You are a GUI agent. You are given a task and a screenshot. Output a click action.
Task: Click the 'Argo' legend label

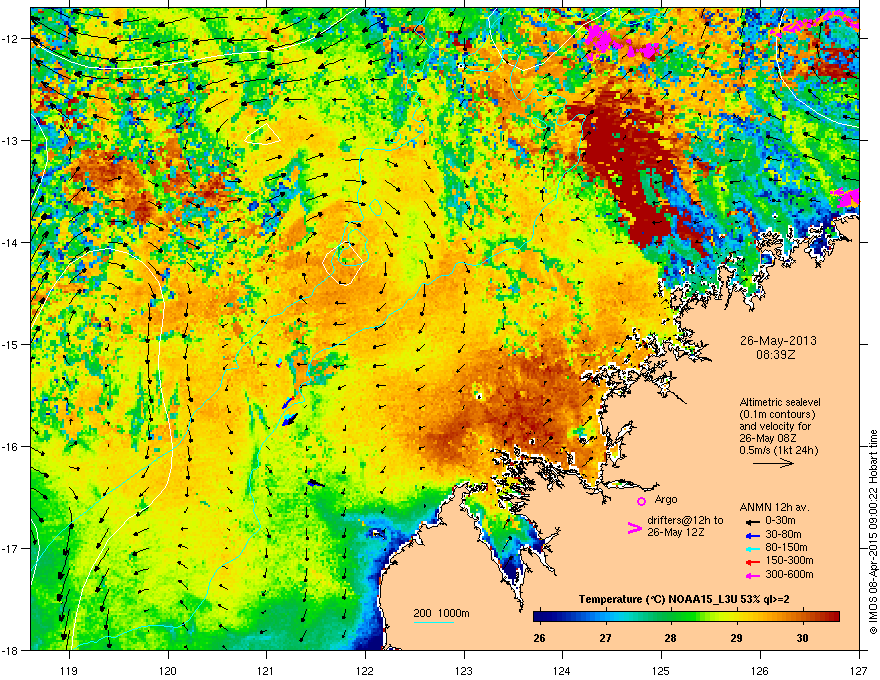pos(666,499)
